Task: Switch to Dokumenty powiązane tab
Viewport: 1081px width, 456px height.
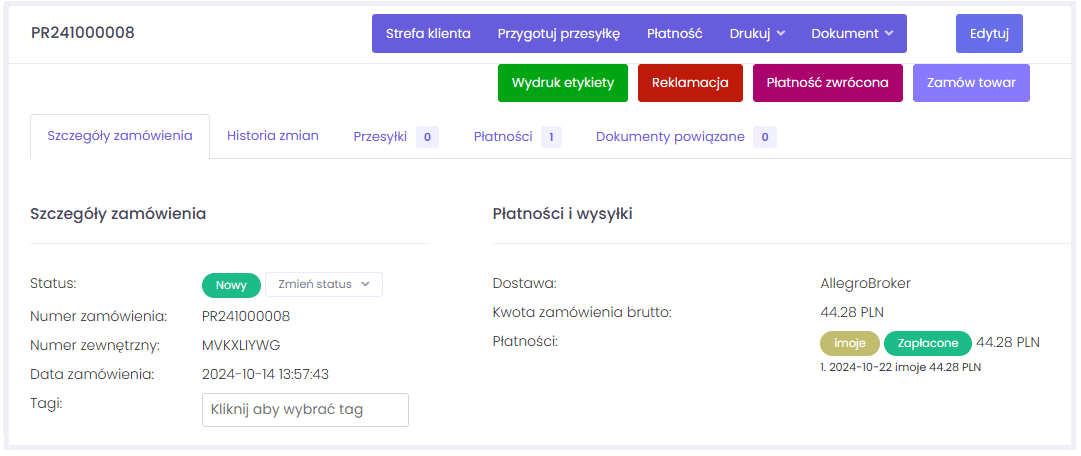Action: coord(685,137)
